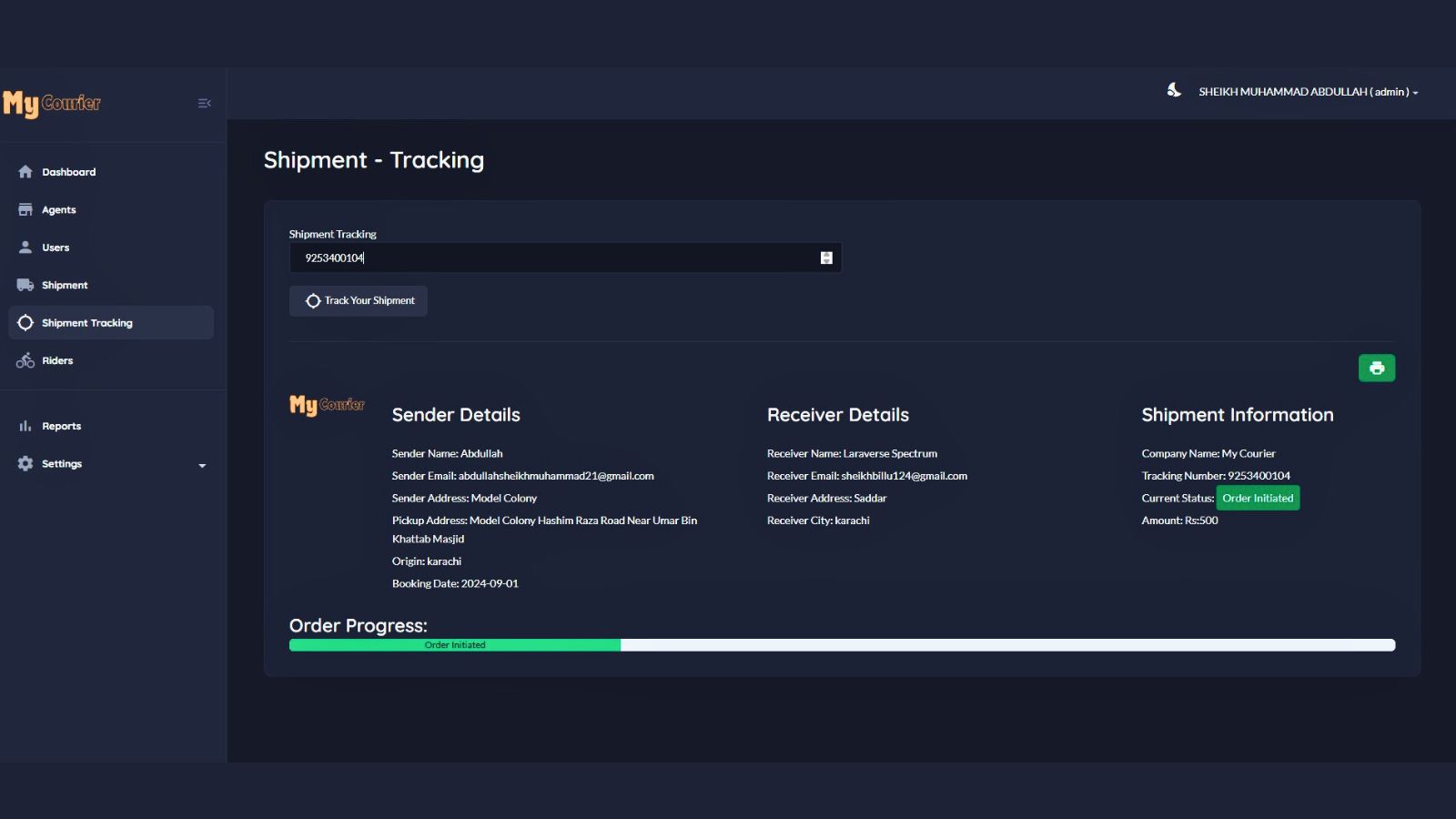Click the Order Progress: heading
The image size is (1456, 819).
358,626
